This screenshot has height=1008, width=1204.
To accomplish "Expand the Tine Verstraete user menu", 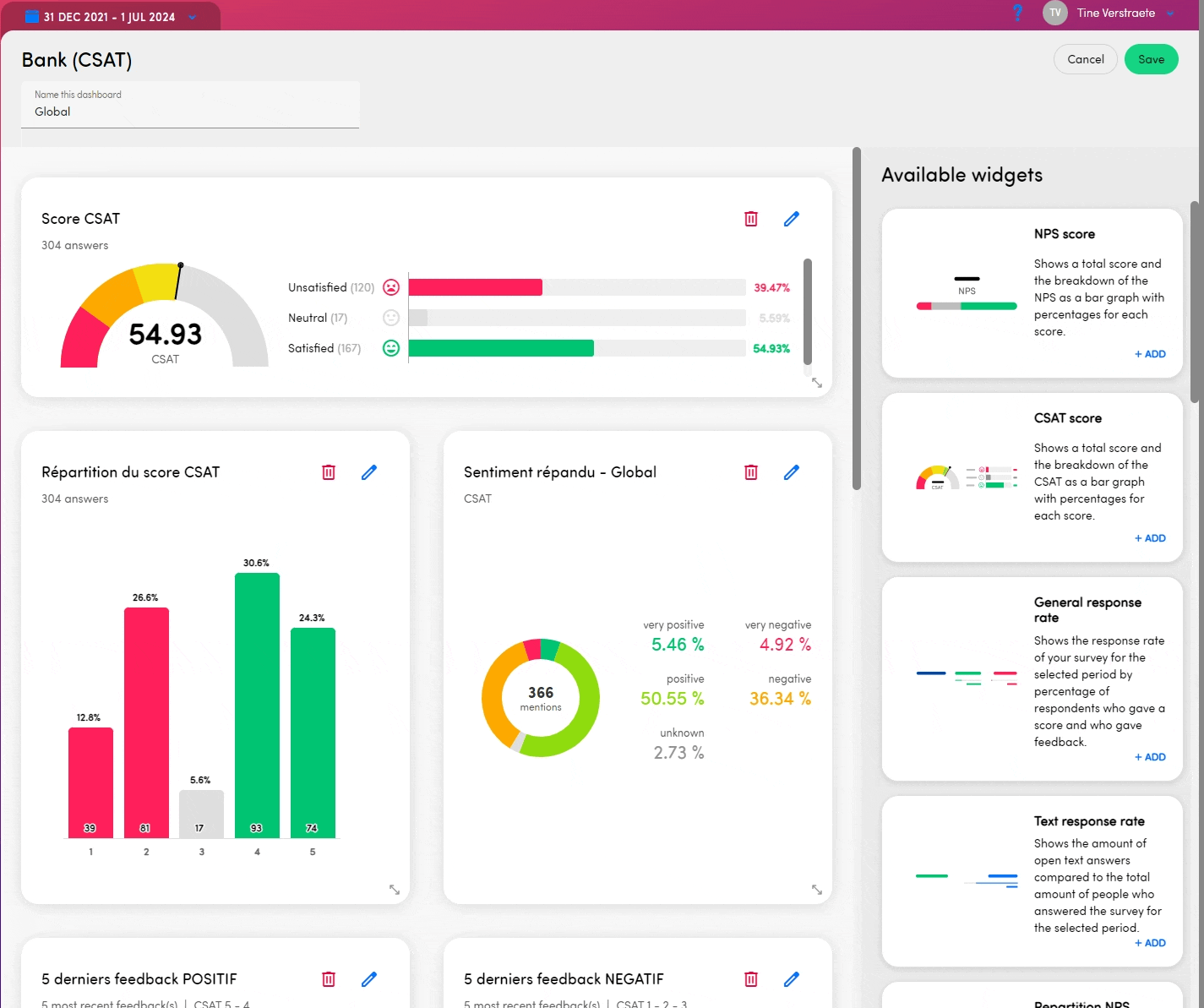I will pyautogui.click(x=1170, y=14).
